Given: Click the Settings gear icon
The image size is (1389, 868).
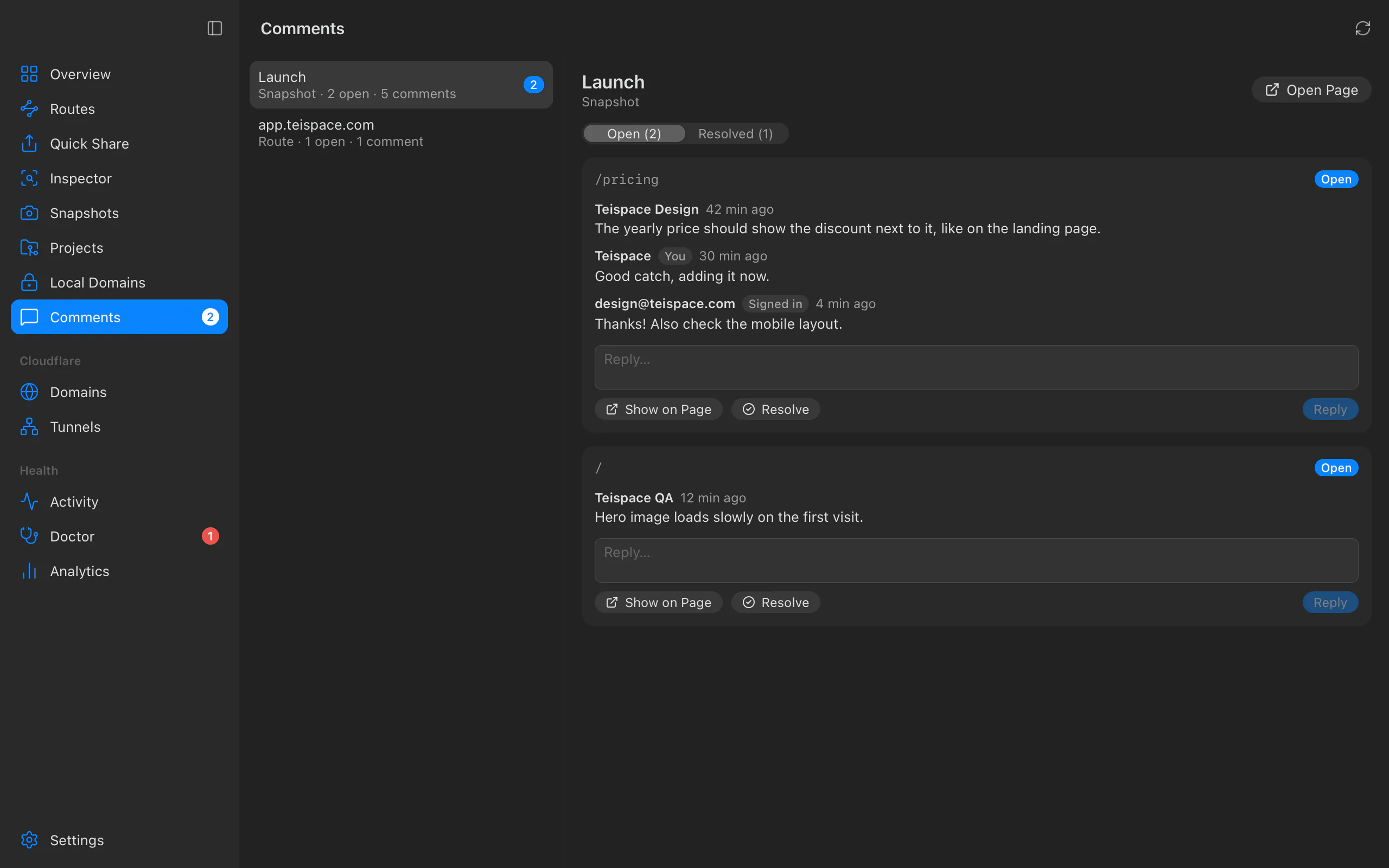Looking at the screenshot, I should [29, 840].
